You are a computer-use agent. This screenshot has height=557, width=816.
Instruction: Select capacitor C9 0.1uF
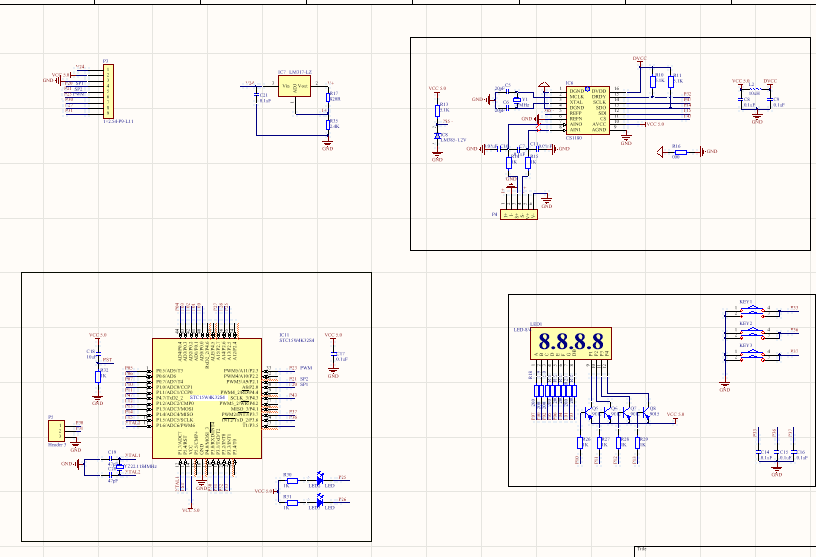(770, 99)
